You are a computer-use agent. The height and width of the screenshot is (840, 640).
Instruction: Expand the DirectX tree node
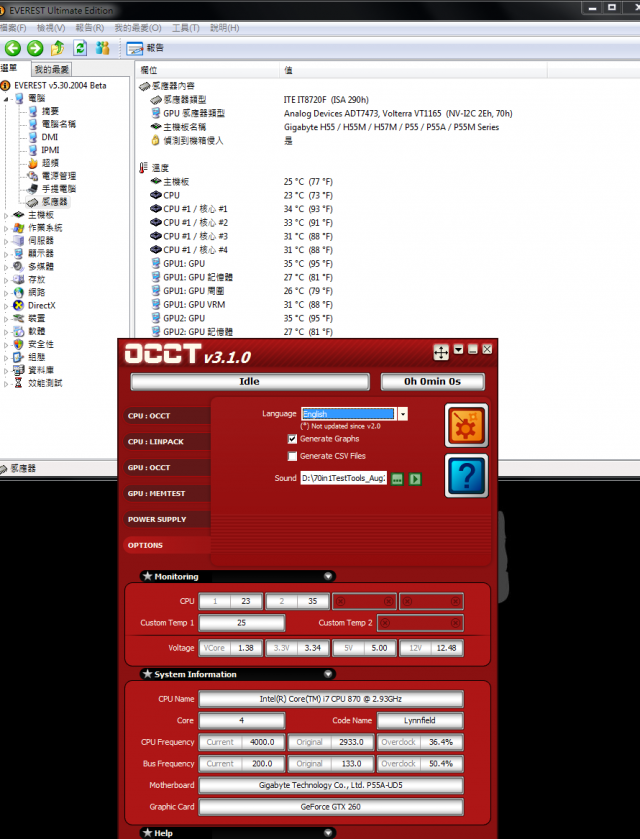6,306
